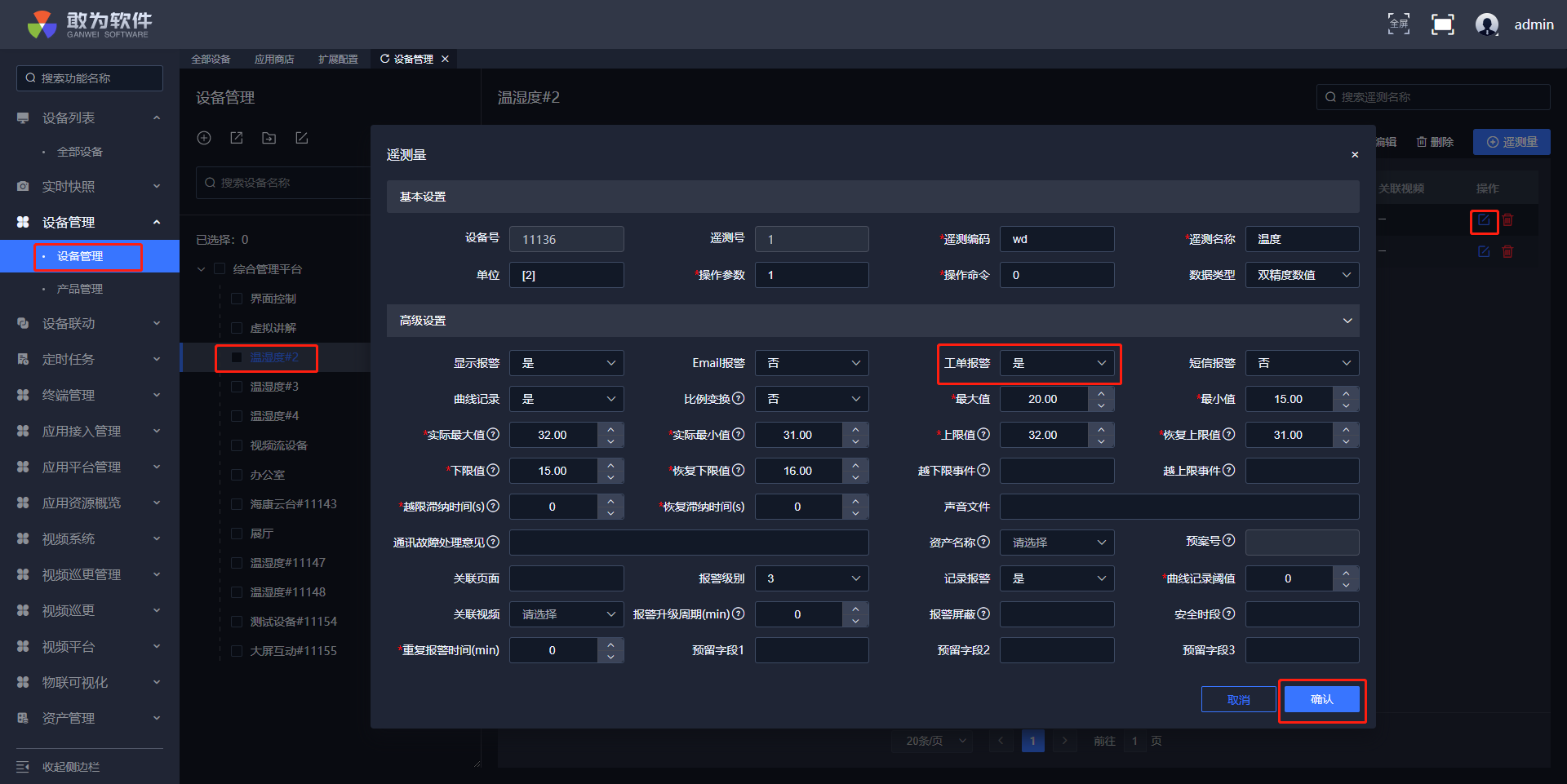Switch to the 应用商店 tab
The height and width of the screenshot is (784, 1567).
tap(274, 59)
